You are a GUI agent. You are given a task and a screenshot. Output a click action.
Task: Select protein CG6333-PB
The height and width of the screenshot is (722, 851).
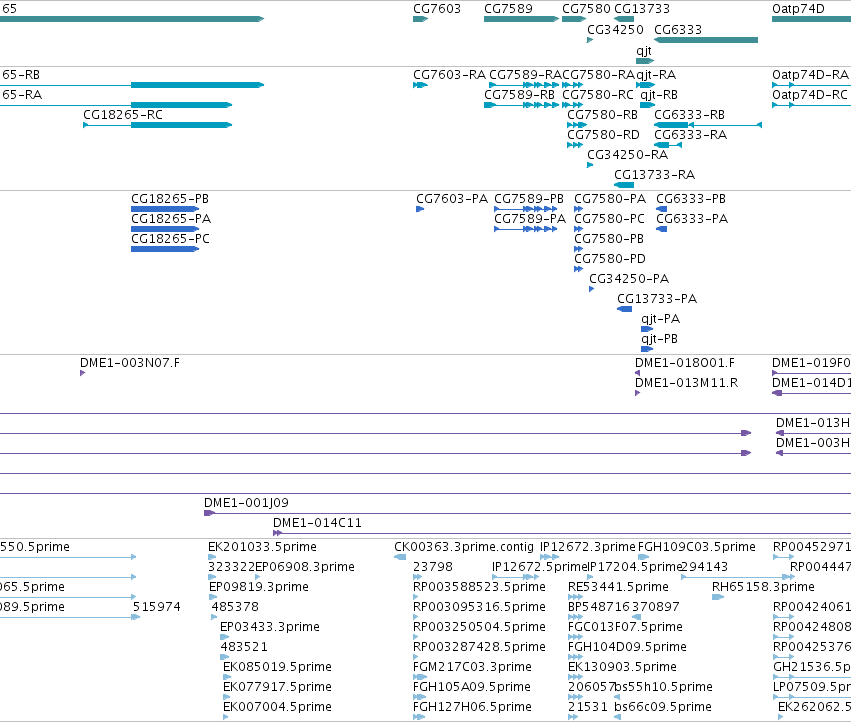pyautogui.click(x=691, y=199)
